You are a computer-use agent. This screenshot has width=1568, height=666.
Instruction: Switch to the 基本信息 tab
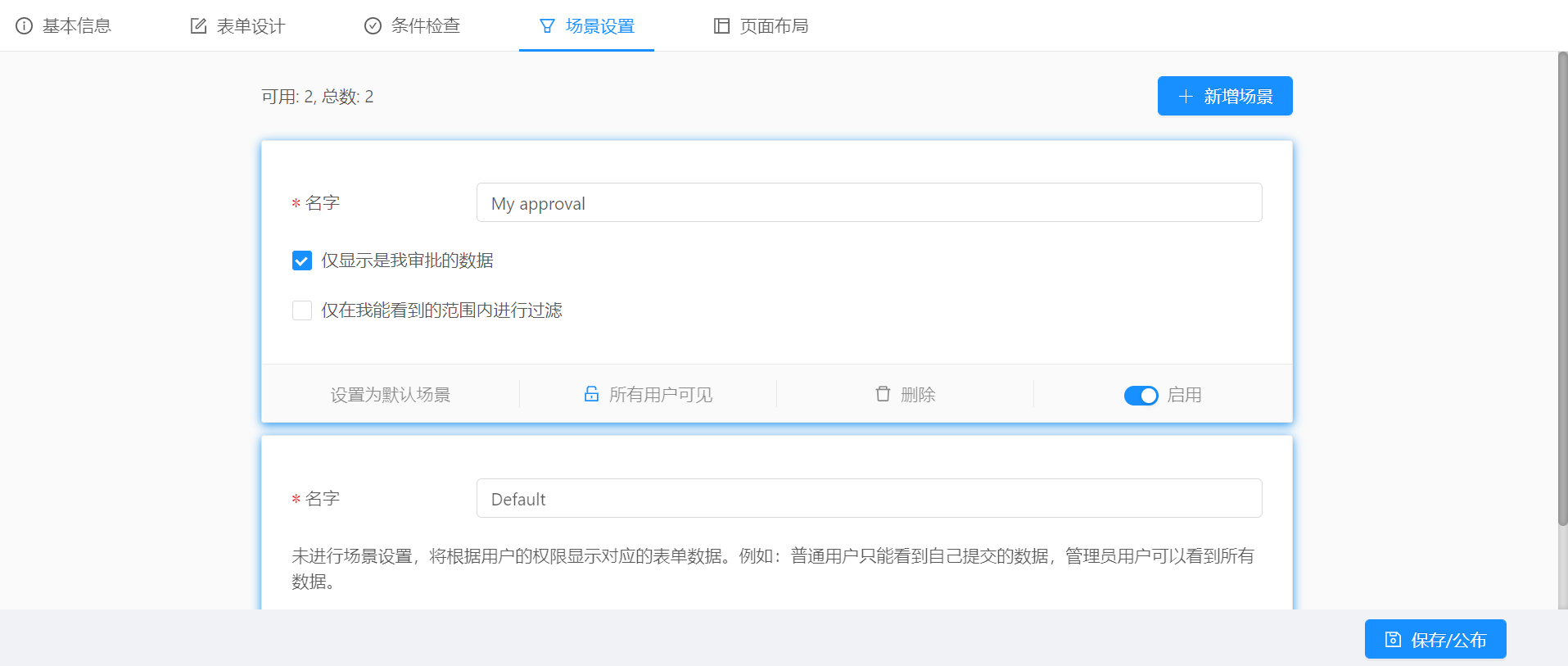click(76, 26)
